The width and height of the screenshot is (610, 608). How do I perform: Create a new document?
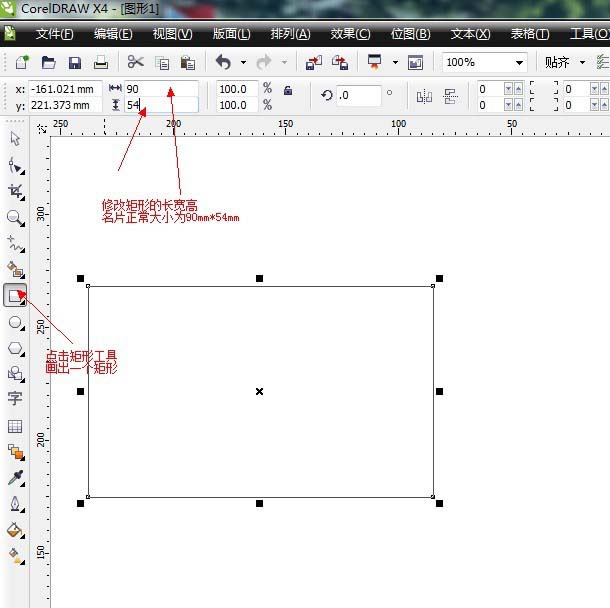[22, 62]
